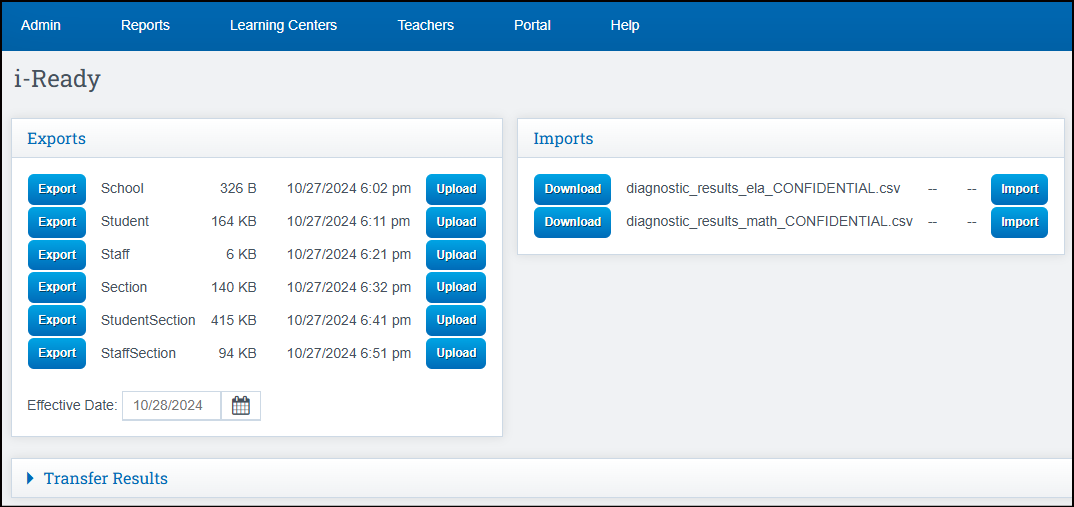The height and width of the screenshot is (507, 1074).
Task: Upload the Student export
Action: click(456, 222)
